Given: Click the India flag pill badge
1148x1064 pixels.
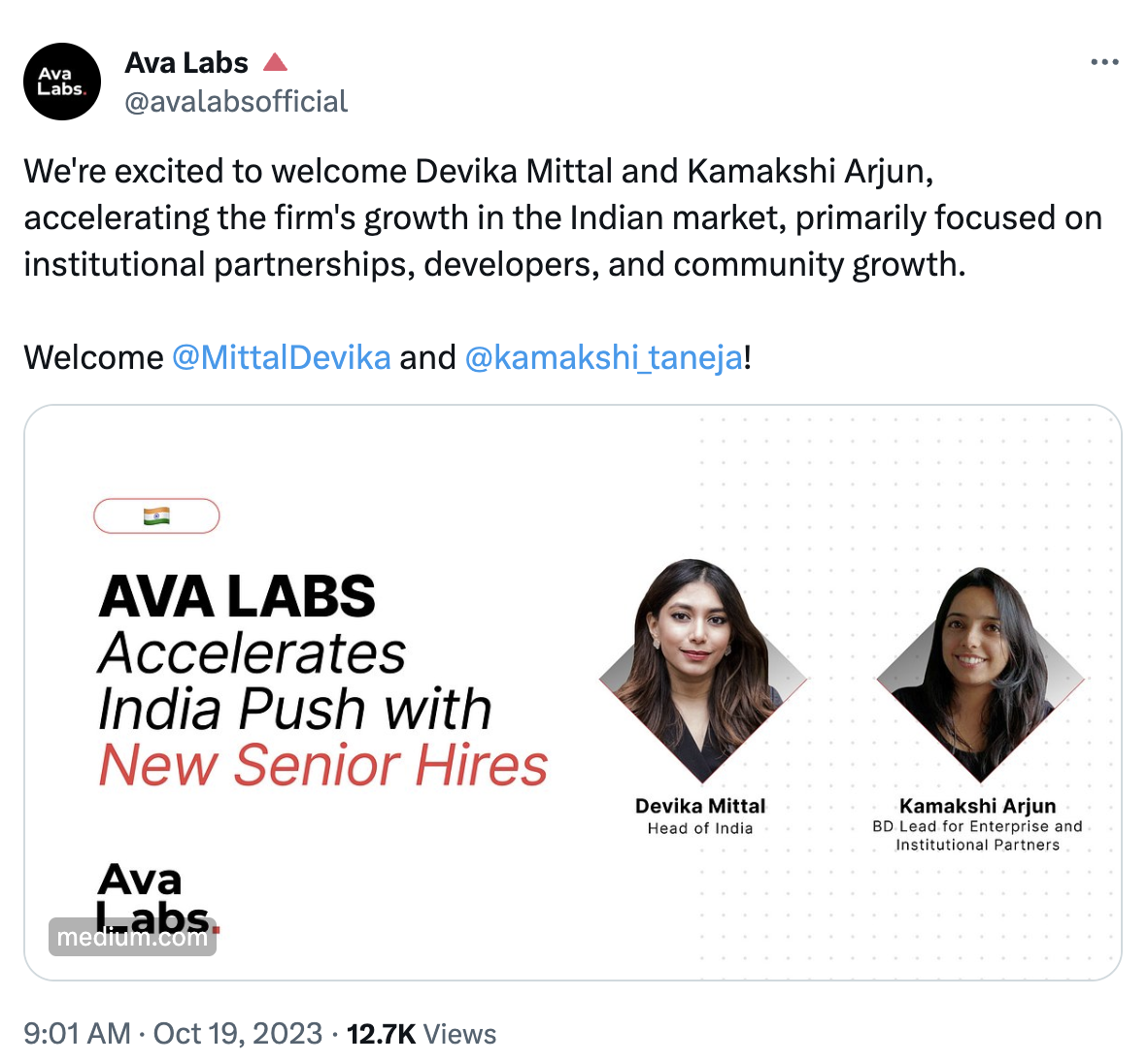Looking at the screenshot, I should click(156, 515).
